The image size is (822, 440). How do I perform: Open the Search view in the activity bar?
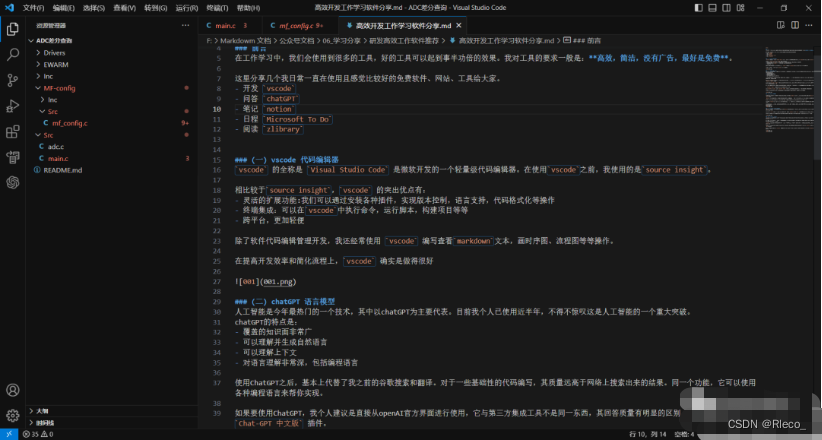[x=13, y=55]
